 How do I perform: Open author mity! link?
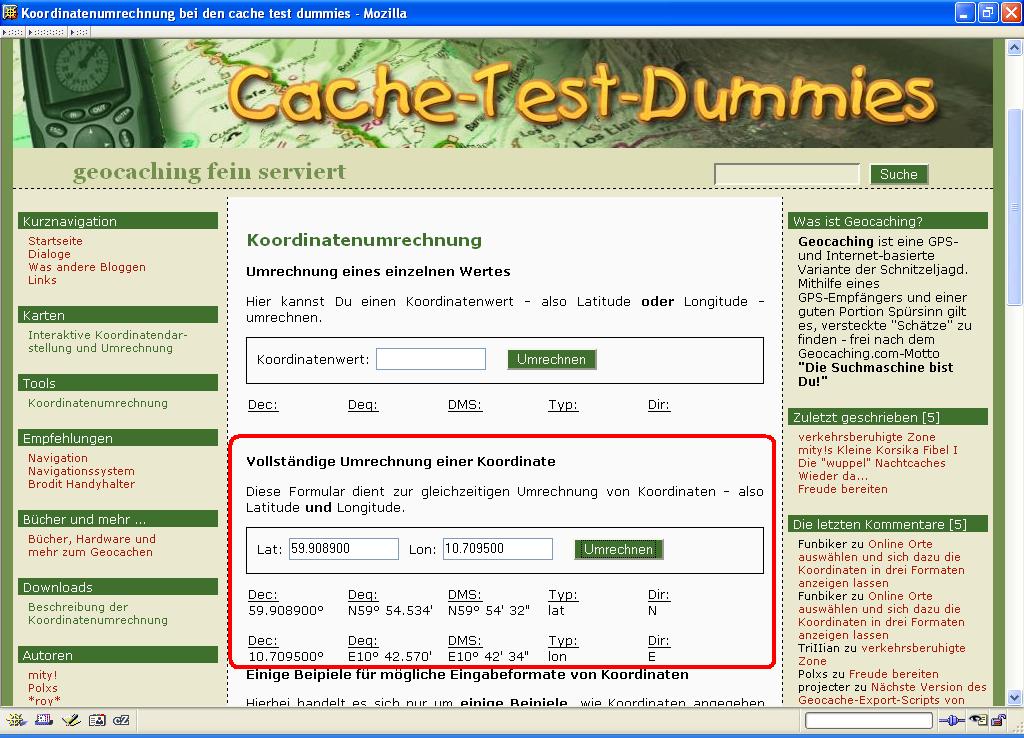coord(42,675)
